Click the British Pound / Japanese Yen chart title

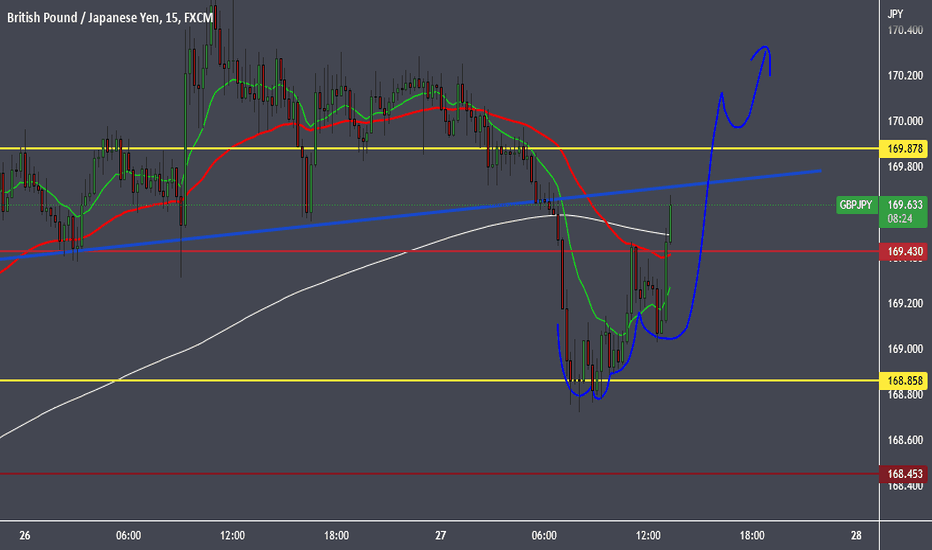tap(109, 18)
